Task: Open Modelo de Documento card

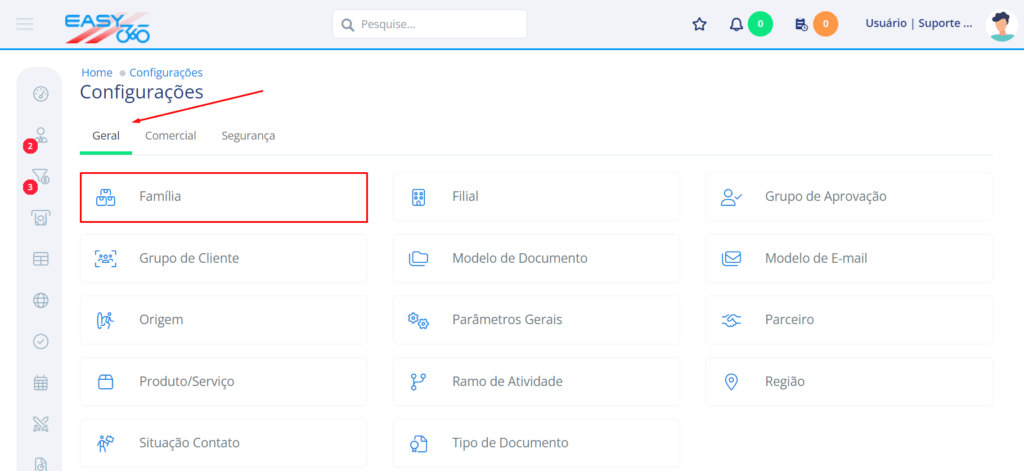Action: pos(536,258)
